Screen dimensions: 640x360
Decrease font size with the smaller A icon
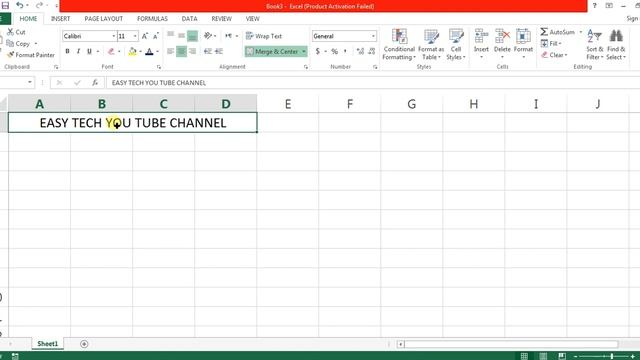point(156,36)
